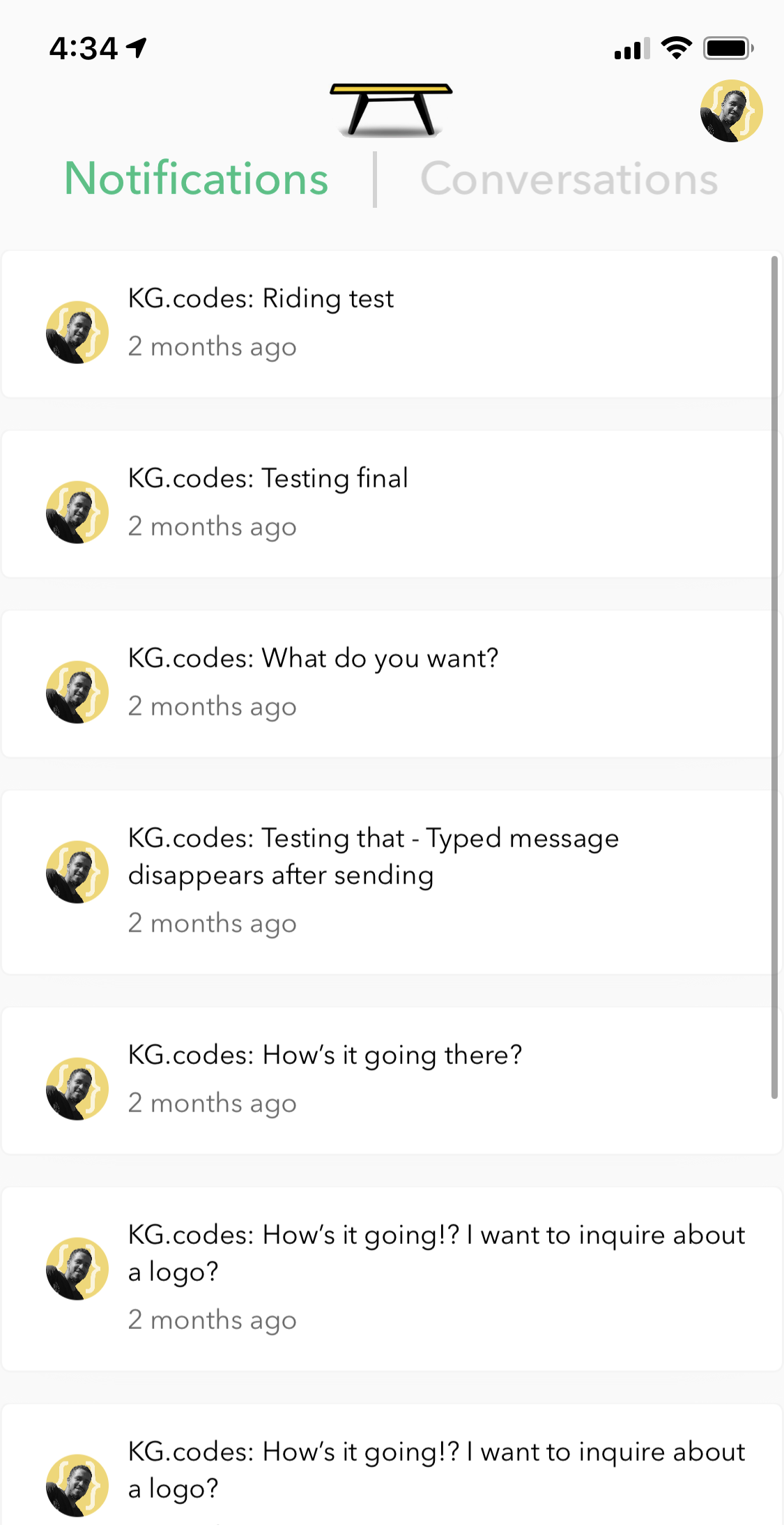Tap the location arrow icon beside time
This screenshot has width=784, height=1534.
coord(137,48)
